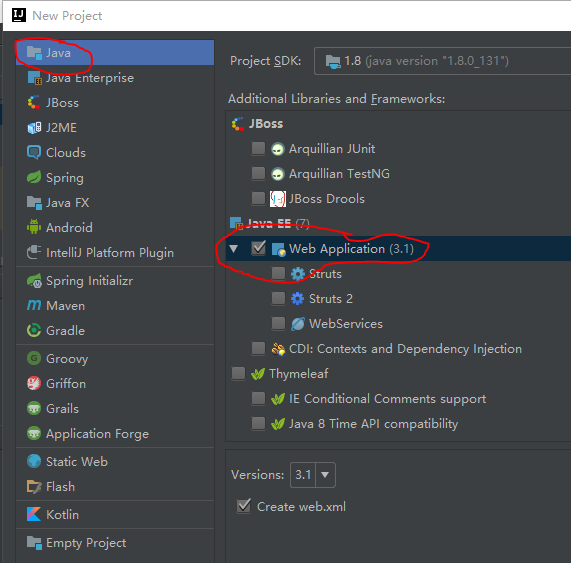Click the 'Struts 2' label
Screen dimensions: 571x563
[x=331, y=299]
